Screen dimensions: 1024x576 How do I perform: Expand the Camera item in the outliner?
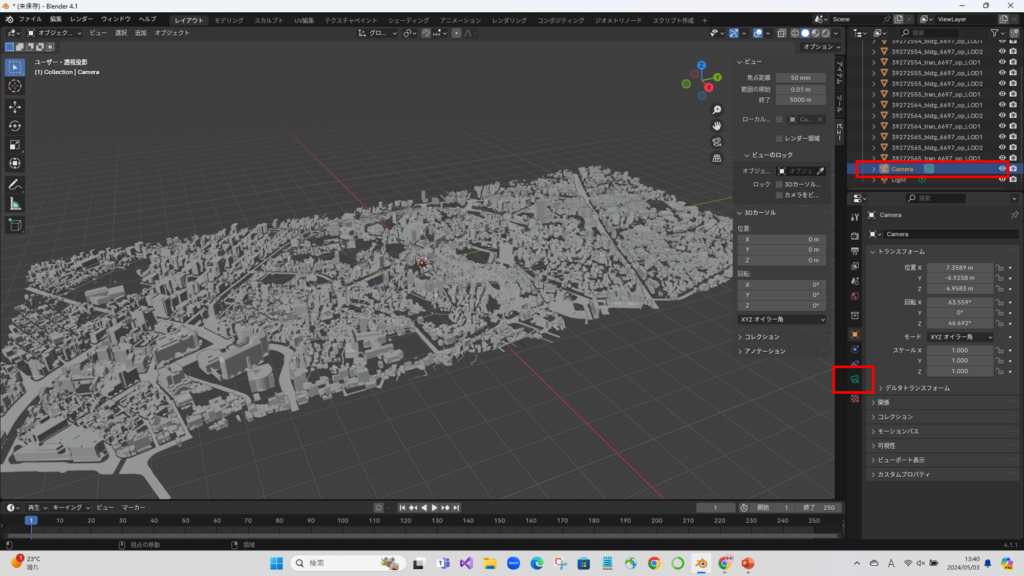pyautogui.click(x=873, y=169)
